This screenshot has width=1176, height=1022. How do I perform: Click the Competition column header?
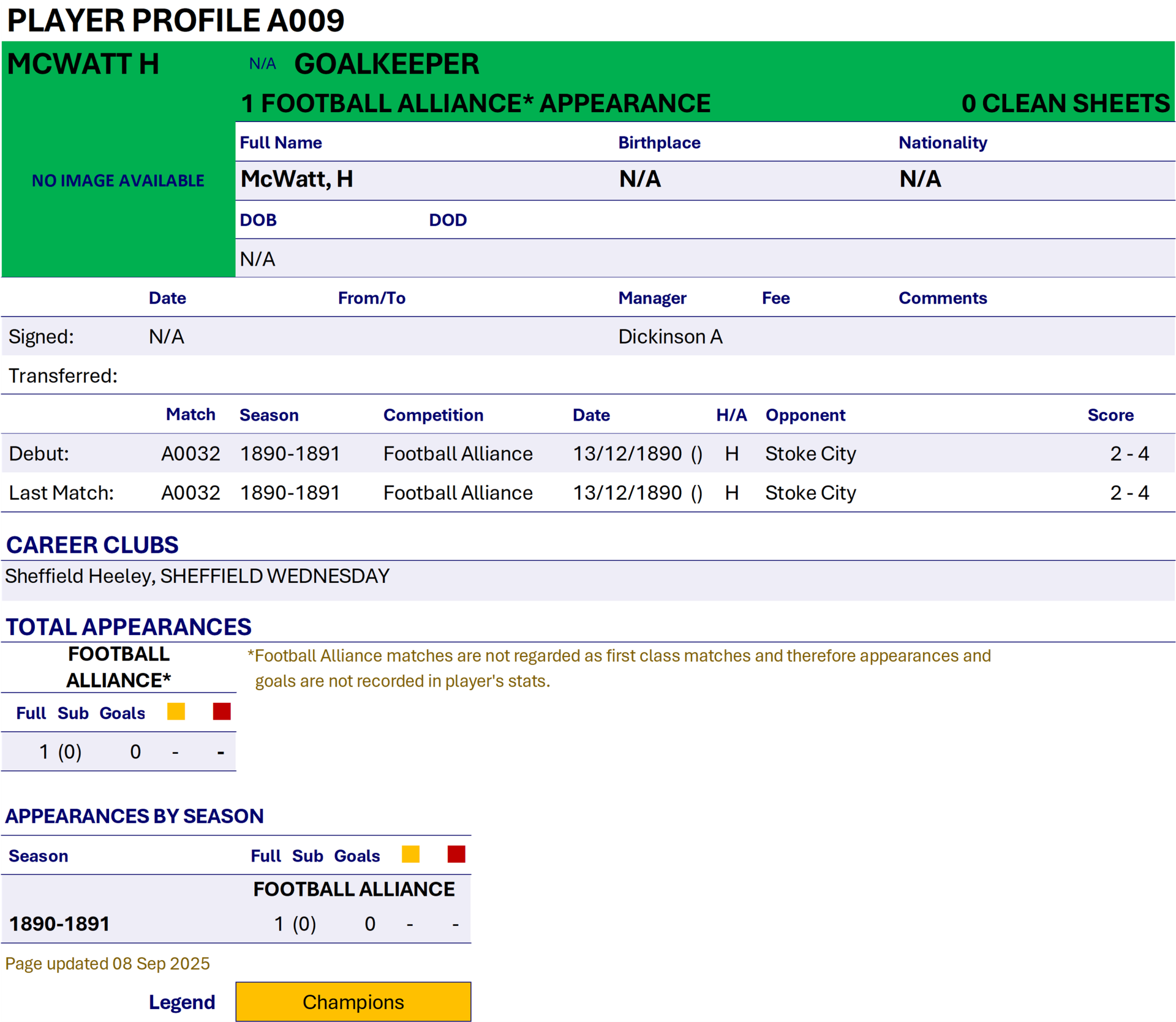433,415
